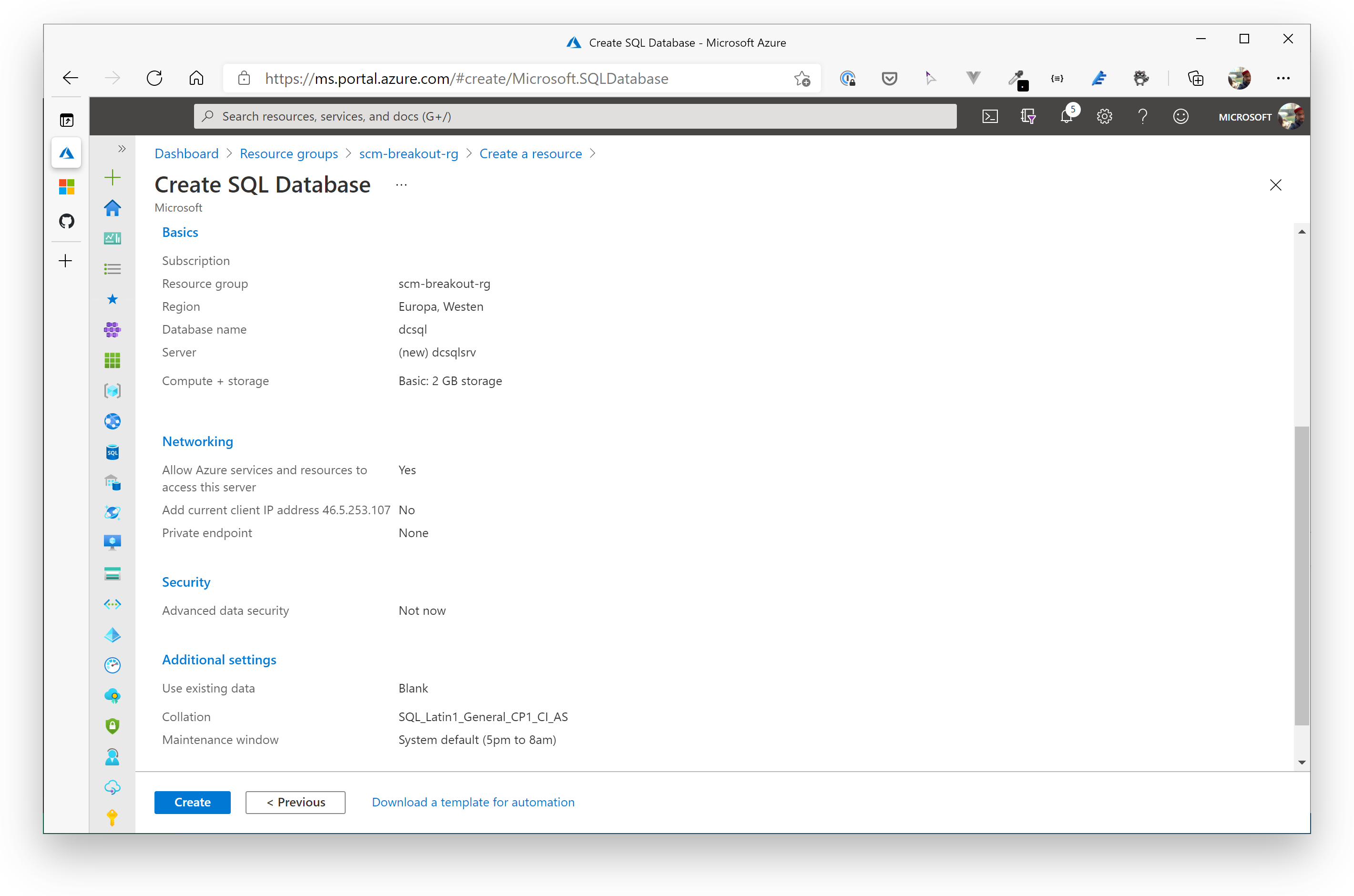Click the feedback smiley face icon
This screenshot has width=1354, height=896.
click(1180, 116)
